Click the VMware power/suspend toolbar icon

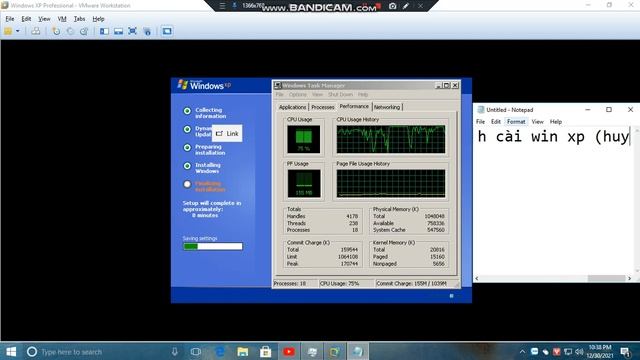coord(8,31)
